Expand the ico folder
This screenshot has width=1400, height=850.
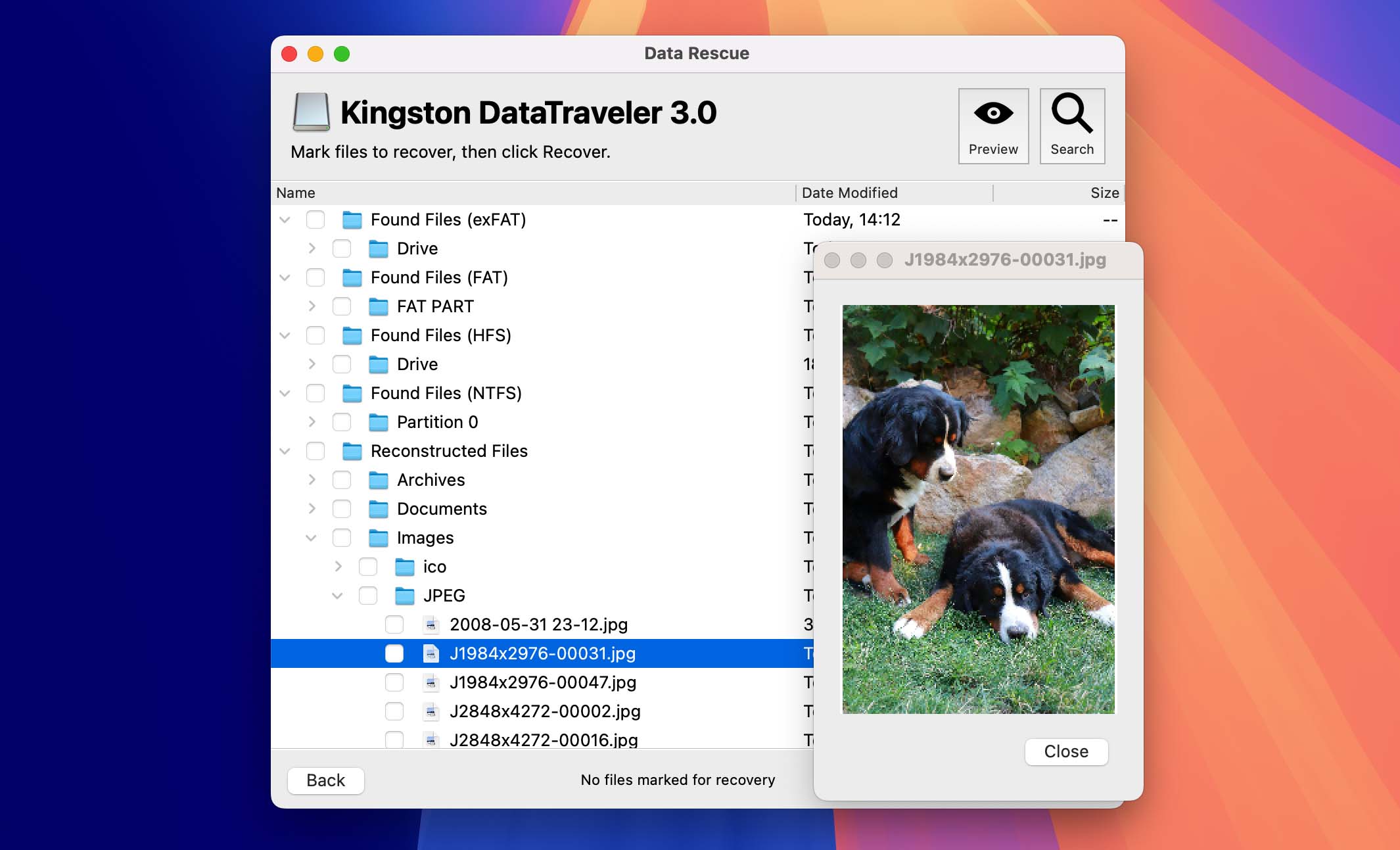tap(338, 567)
